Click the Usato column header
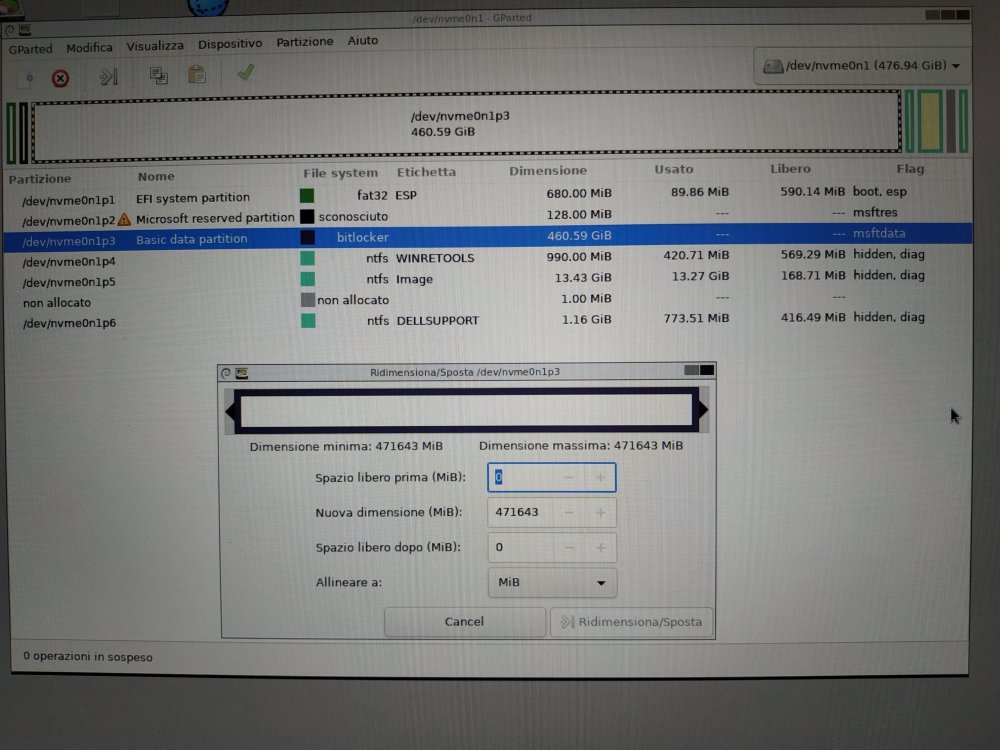This screenshot has width=1000, height=750. coord(673,170)
